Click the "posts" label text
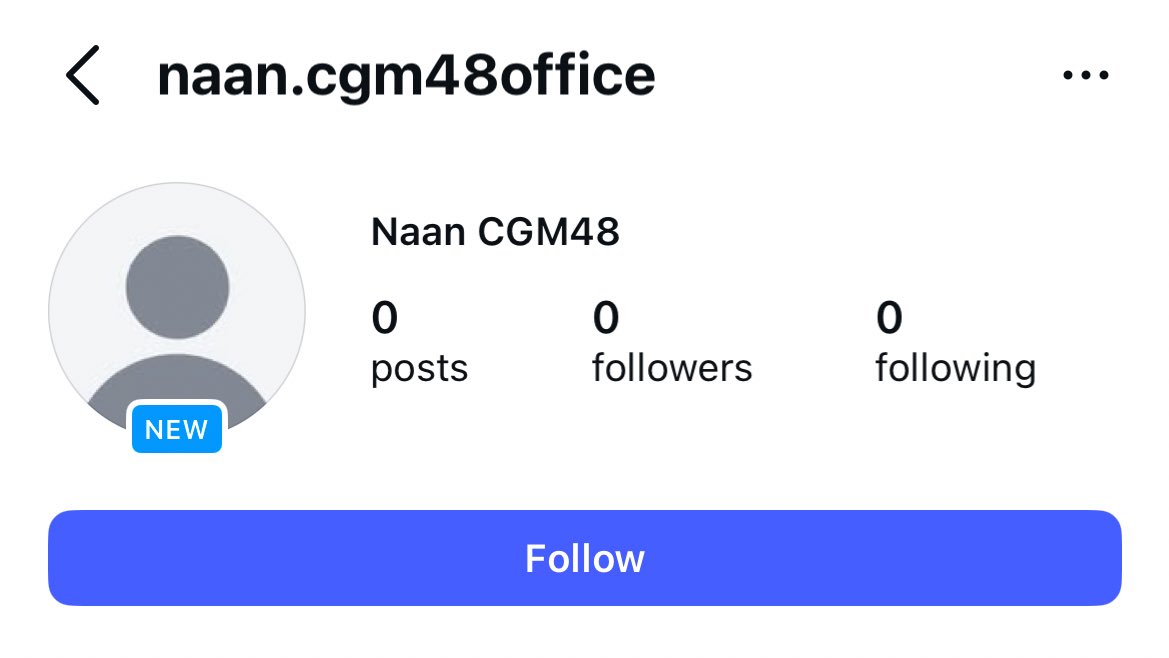 (x=419, y=369)
